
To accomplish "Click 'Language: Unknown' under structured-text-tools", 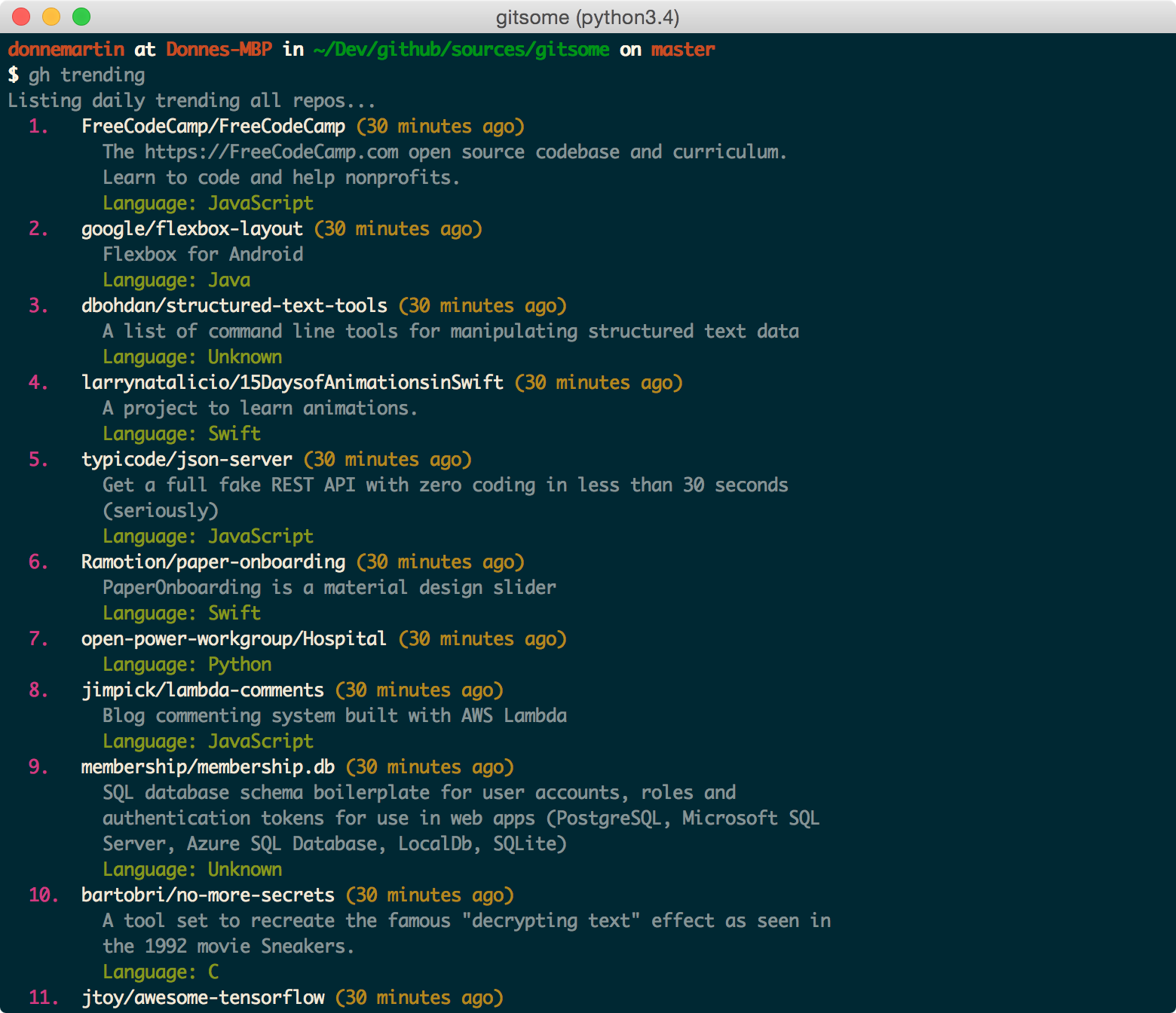I will point(192,357).
